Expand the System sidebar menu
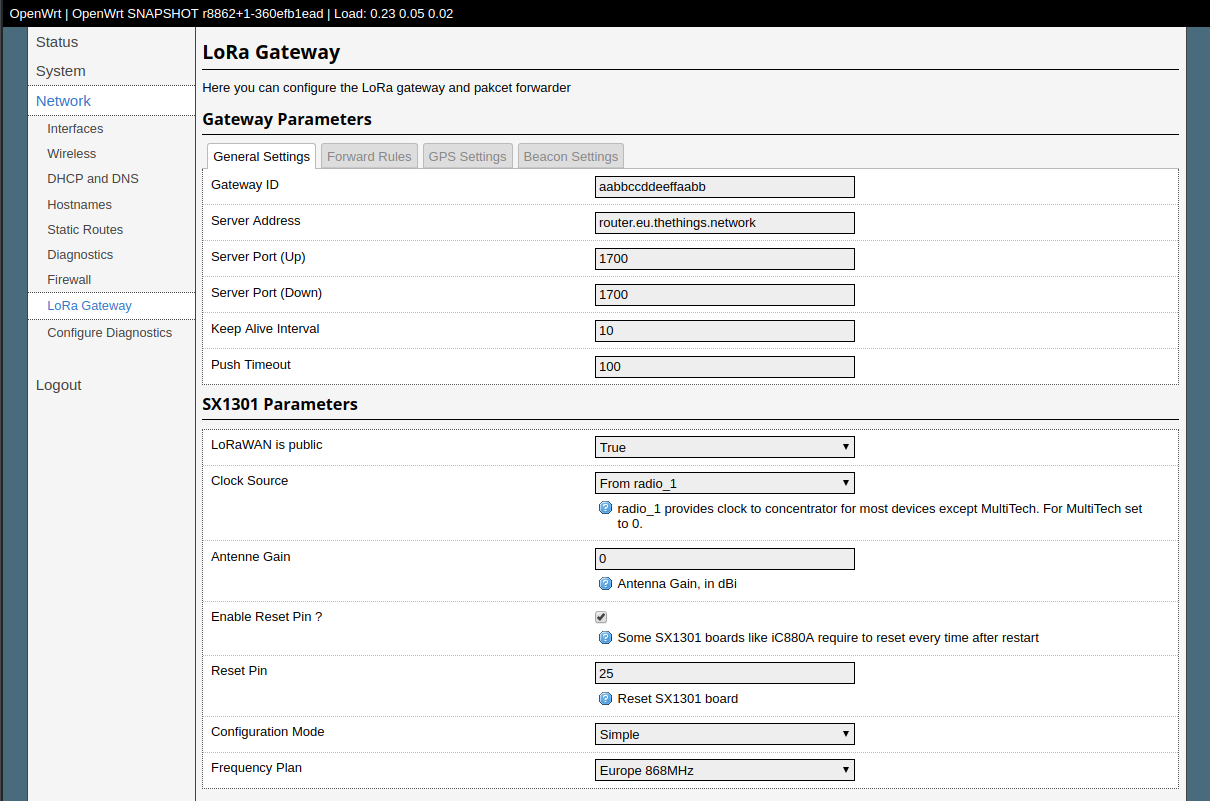 (x=61, y=71)
